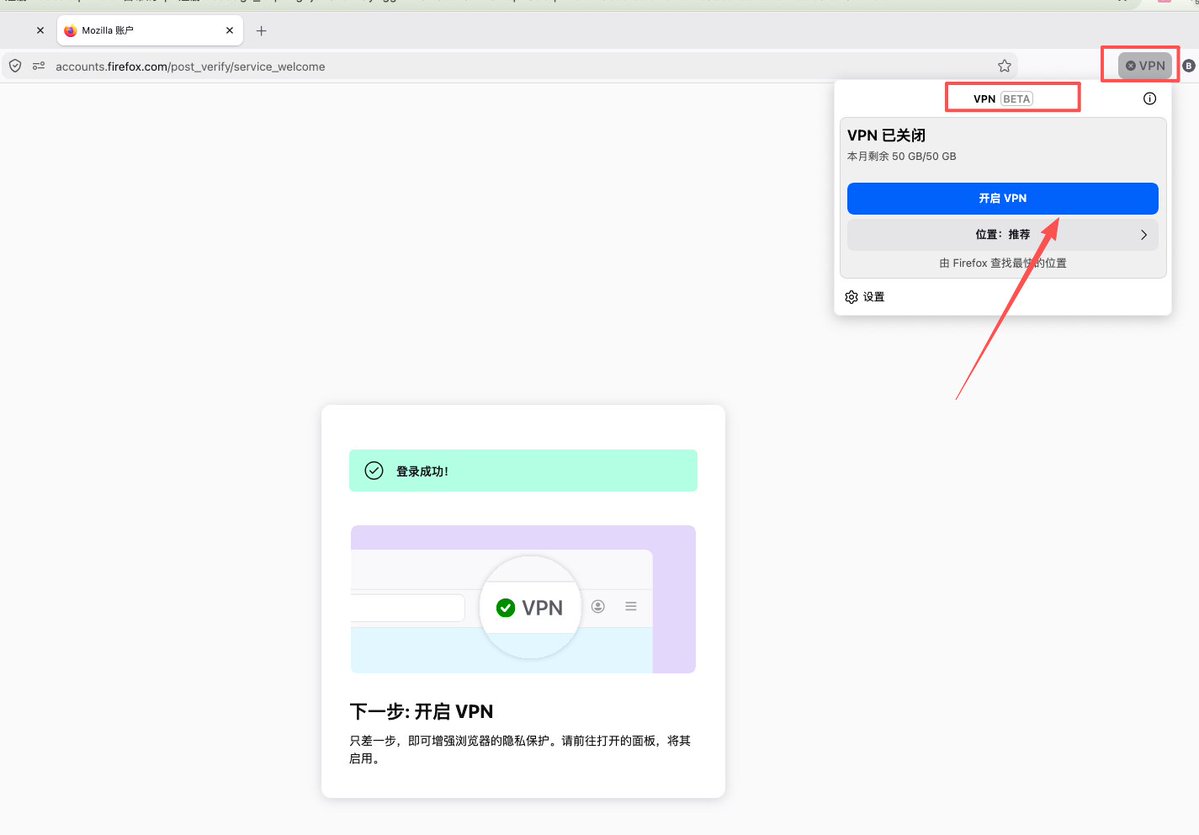The image size is (1199, 835).
Task: Select the Mozilla 账户 tab
Action: pos(150,31)
